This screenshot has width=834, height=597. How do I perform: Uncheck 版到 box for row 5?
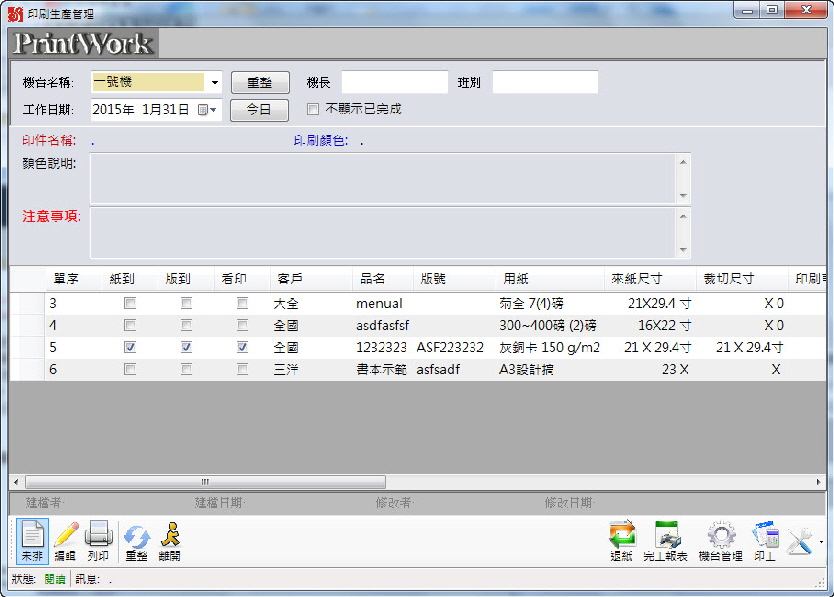[186, 347]
